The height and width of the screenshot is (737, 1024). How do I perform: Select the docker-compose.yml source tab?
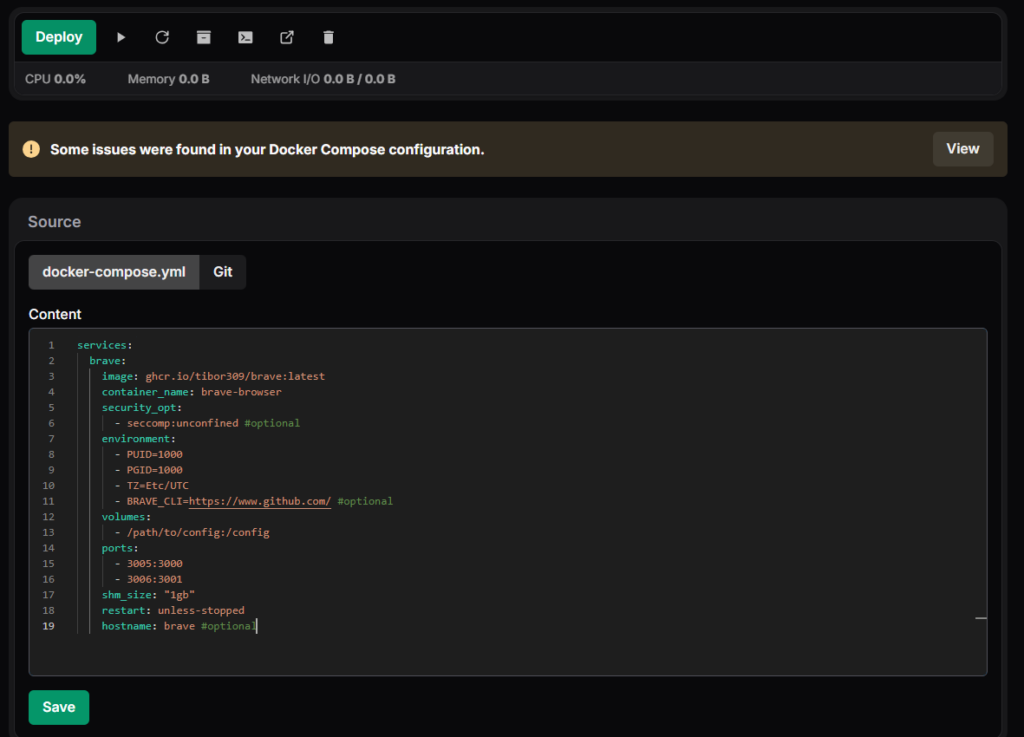pyautogui.click(x=114, y=272)
